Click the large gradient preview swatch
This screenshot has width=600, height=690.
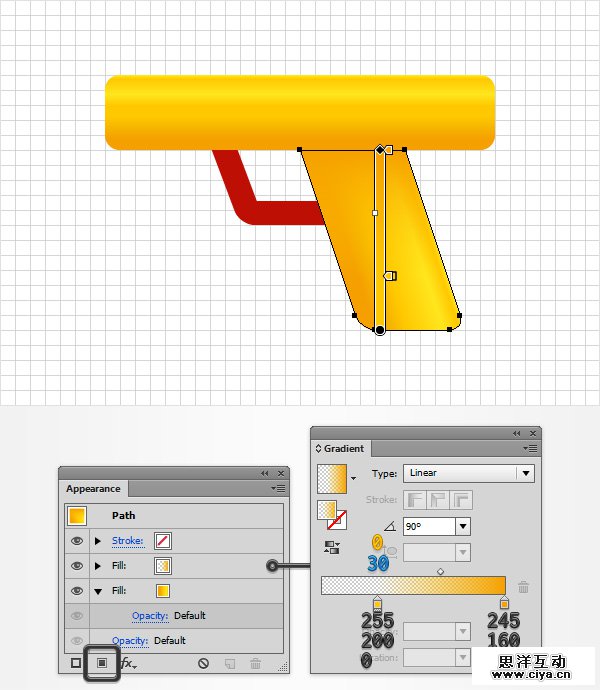pos(332,479)
